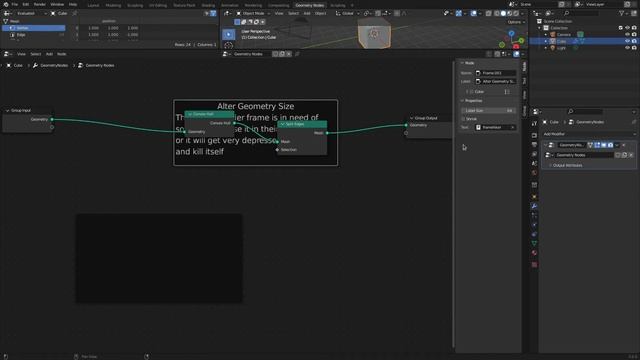Toggle node editor overlay button
Image resolution: width=640 pixels, height=360 pixels.
(x=516, y=54)
